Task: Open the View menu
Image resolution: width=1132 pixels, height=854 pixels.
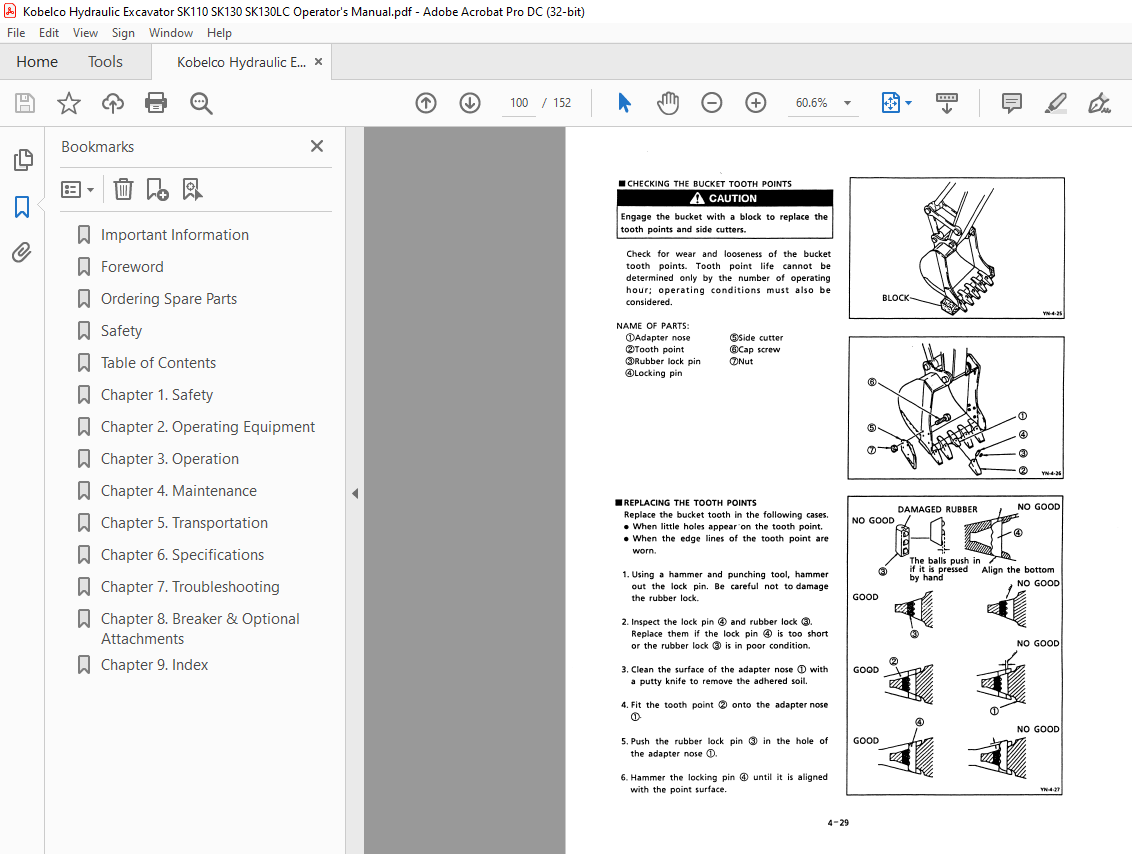Action: 85,33
